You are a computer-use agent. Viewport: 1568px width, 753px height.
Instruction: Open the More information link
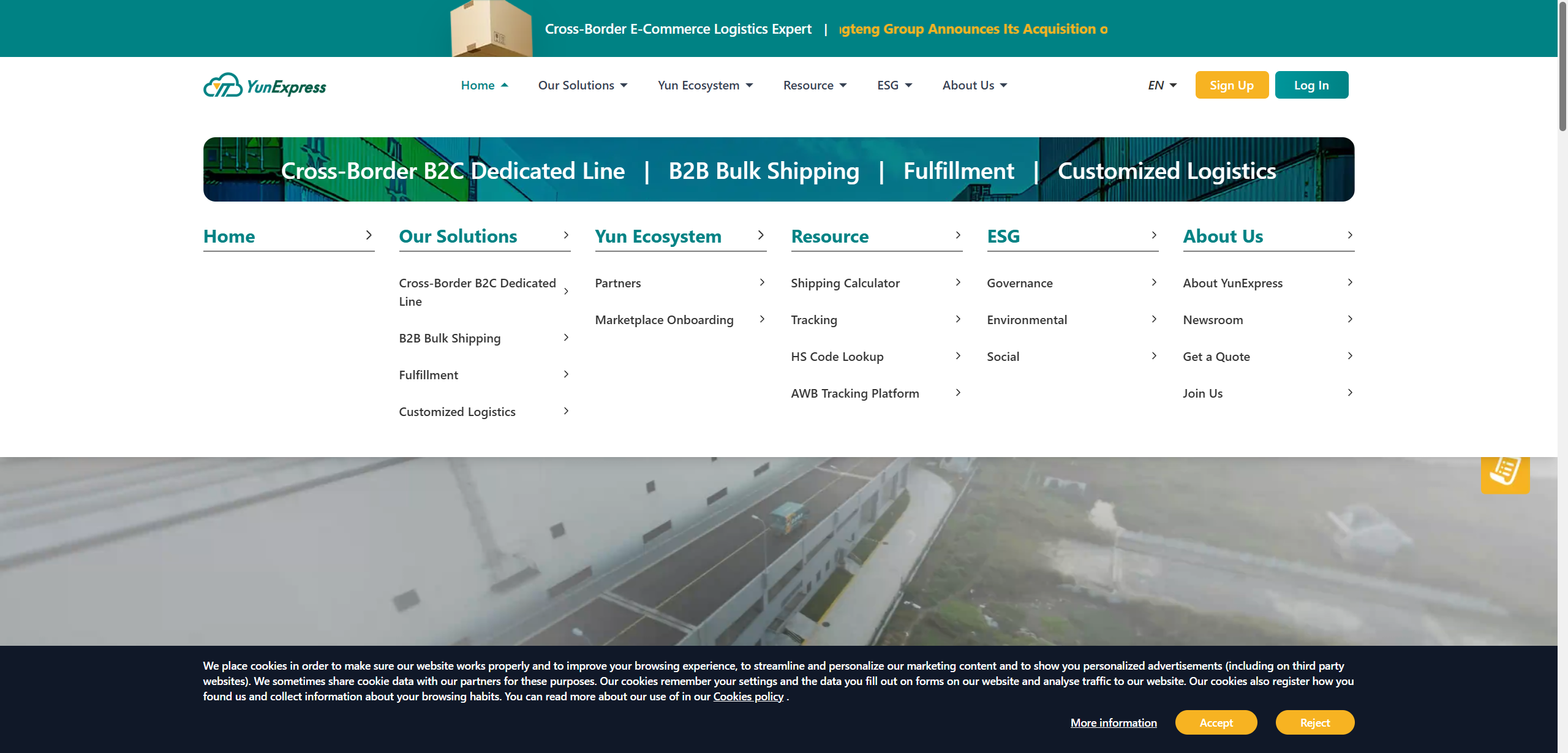point(1114,723)
